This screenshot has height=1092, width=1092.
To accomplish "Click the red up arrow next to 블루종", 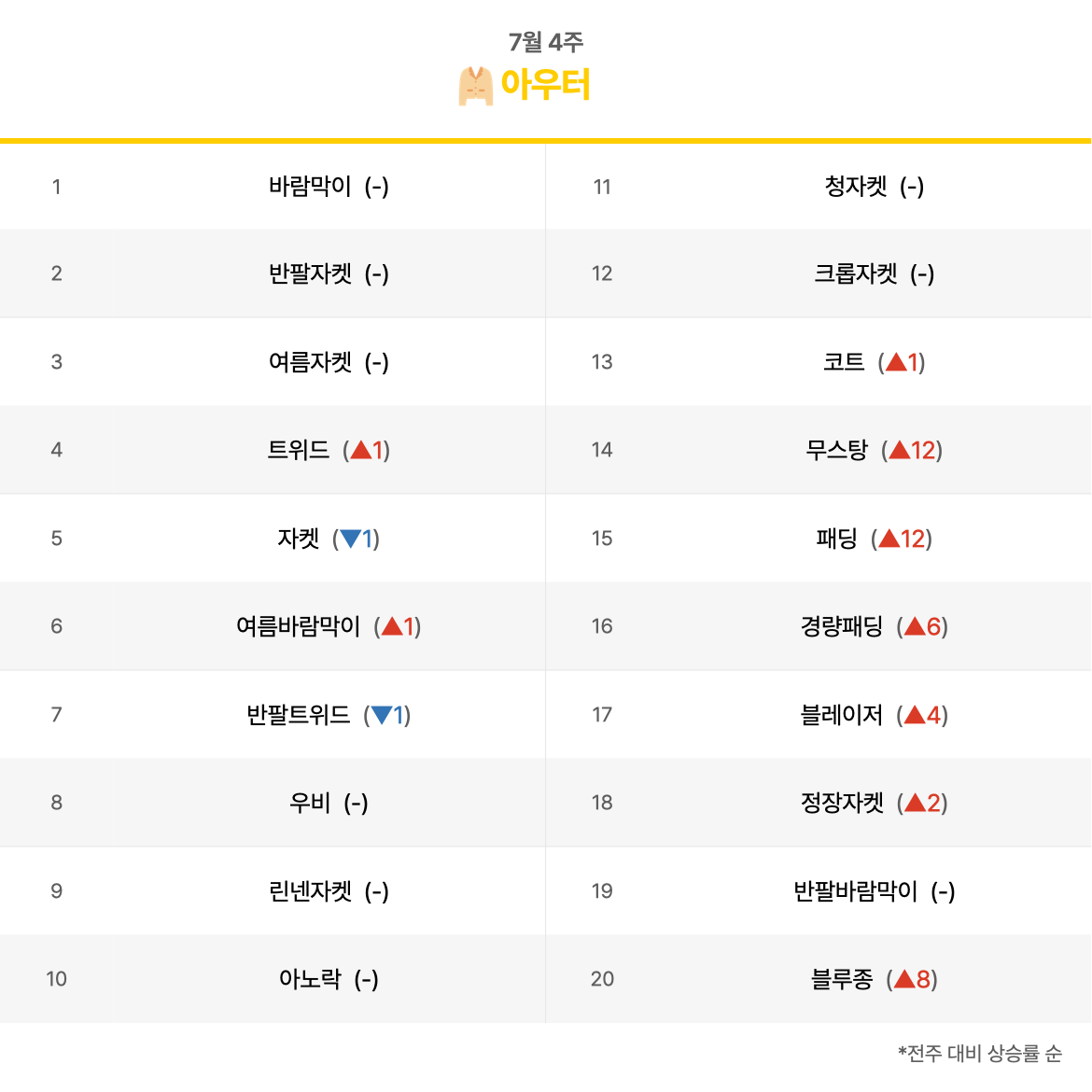I will [x=904, y=978].
